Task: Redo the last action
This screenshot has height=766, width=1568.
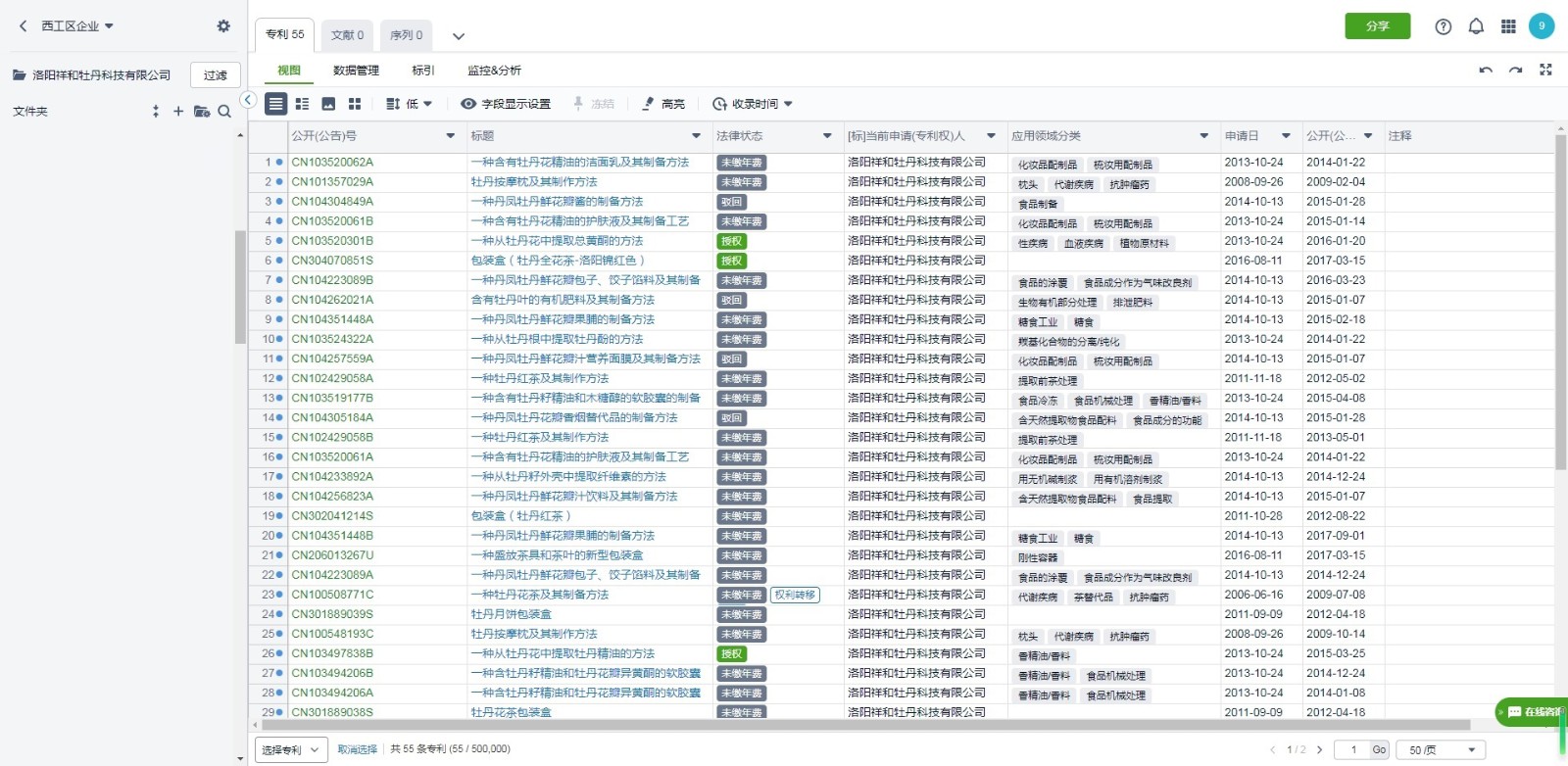Action: coord(1515,70)
